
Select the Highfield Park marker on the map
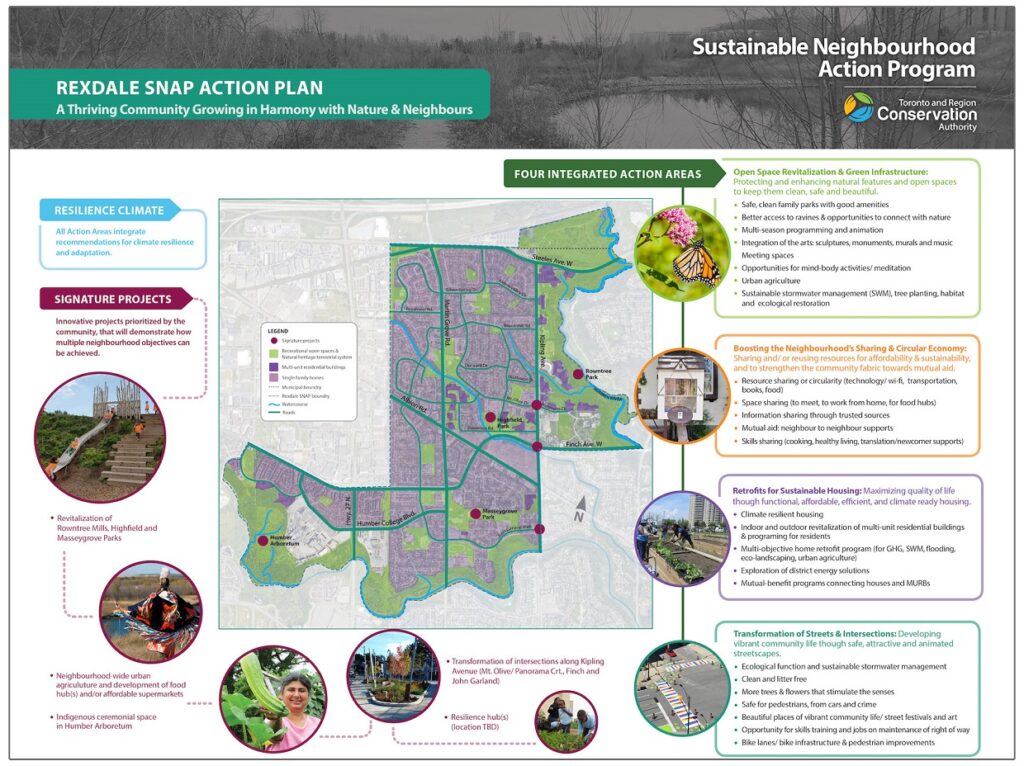pos(490,417)
